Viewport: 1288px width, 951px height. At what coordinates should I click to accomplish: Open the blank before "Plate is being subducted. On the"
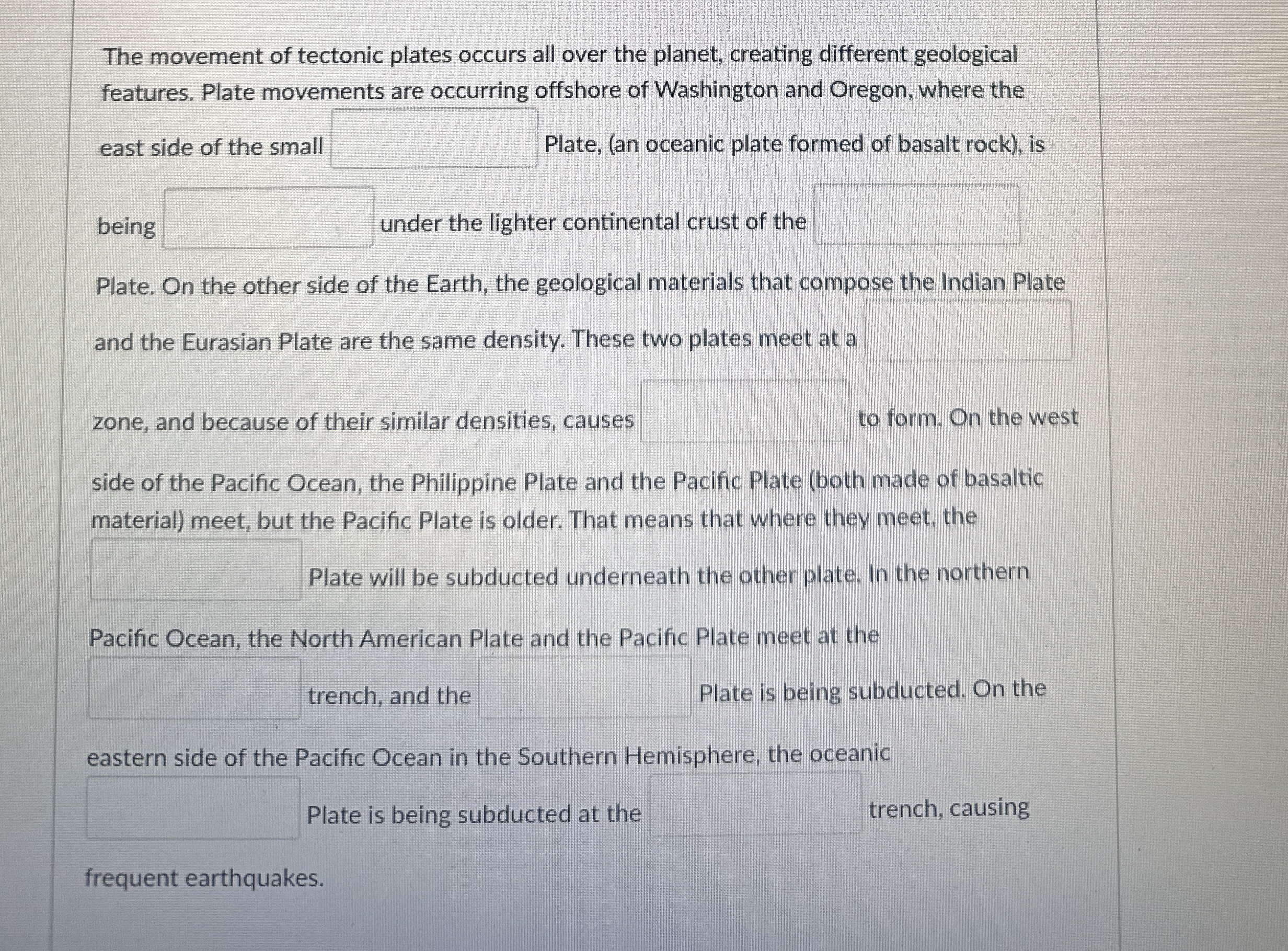[x=585, y=688]
